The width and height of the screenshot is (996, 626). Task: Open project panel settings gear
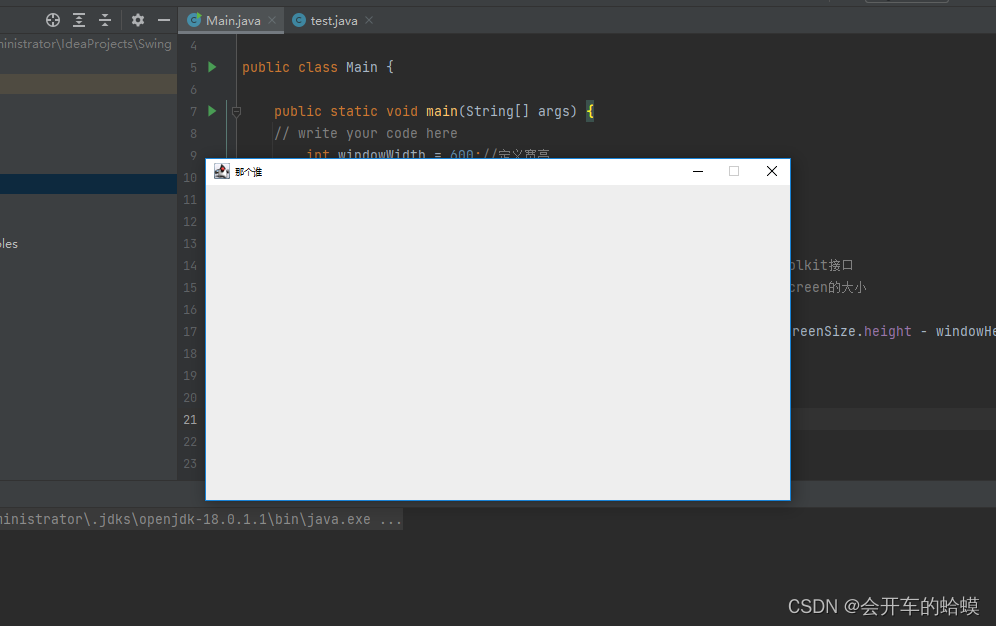[x=138, y=20]
